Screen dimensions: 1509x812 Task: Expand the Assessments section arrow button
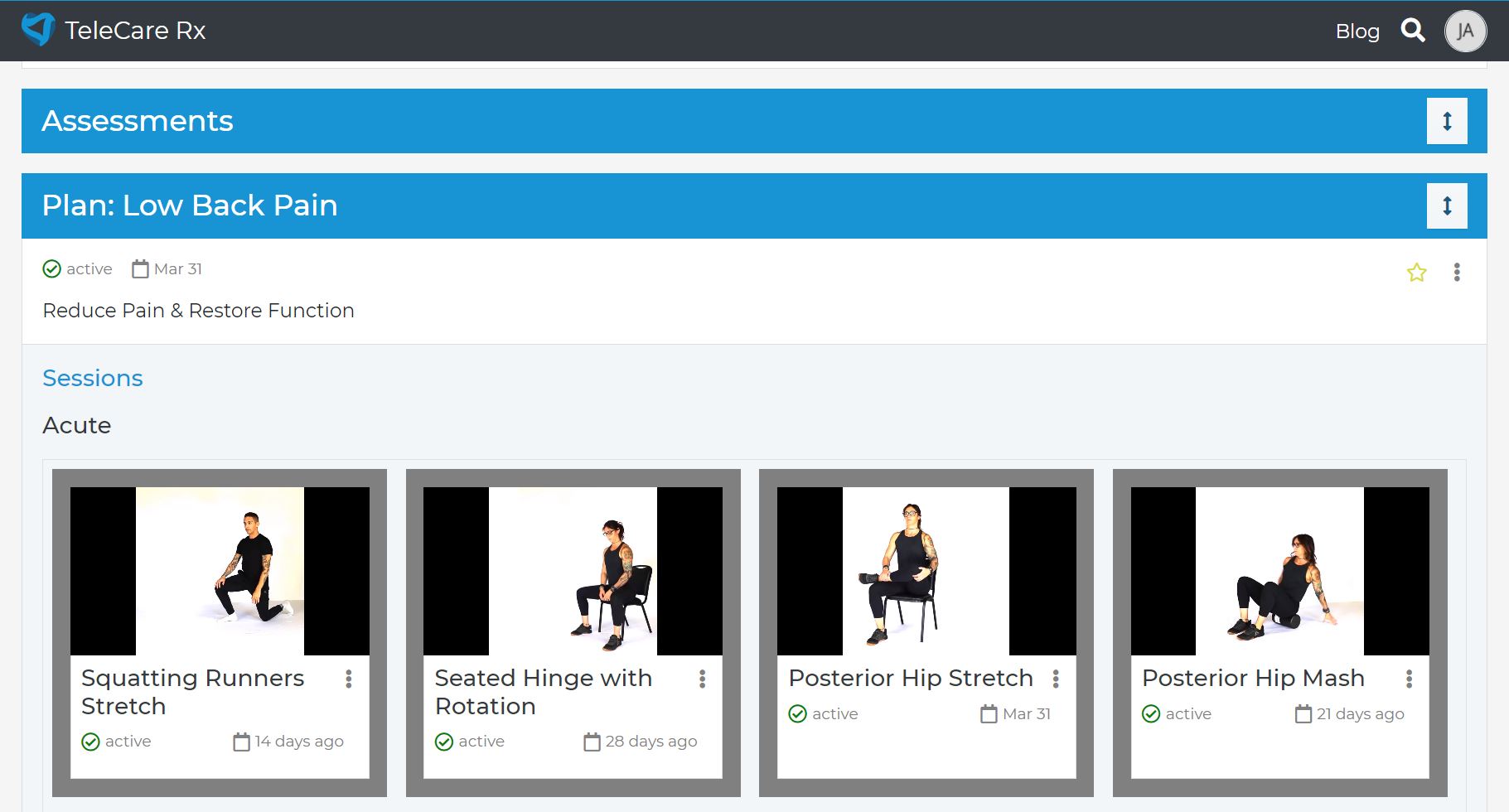click(x=1447, y=121)
